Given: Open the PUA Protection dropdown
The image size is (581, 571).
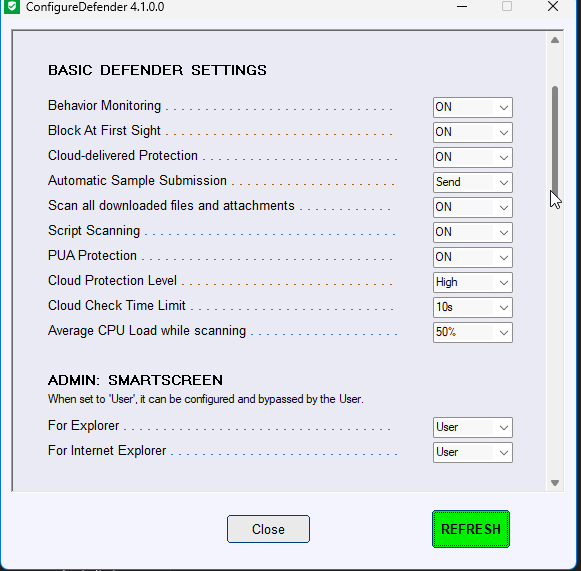Looking at the screenshot, I should 472,258.
